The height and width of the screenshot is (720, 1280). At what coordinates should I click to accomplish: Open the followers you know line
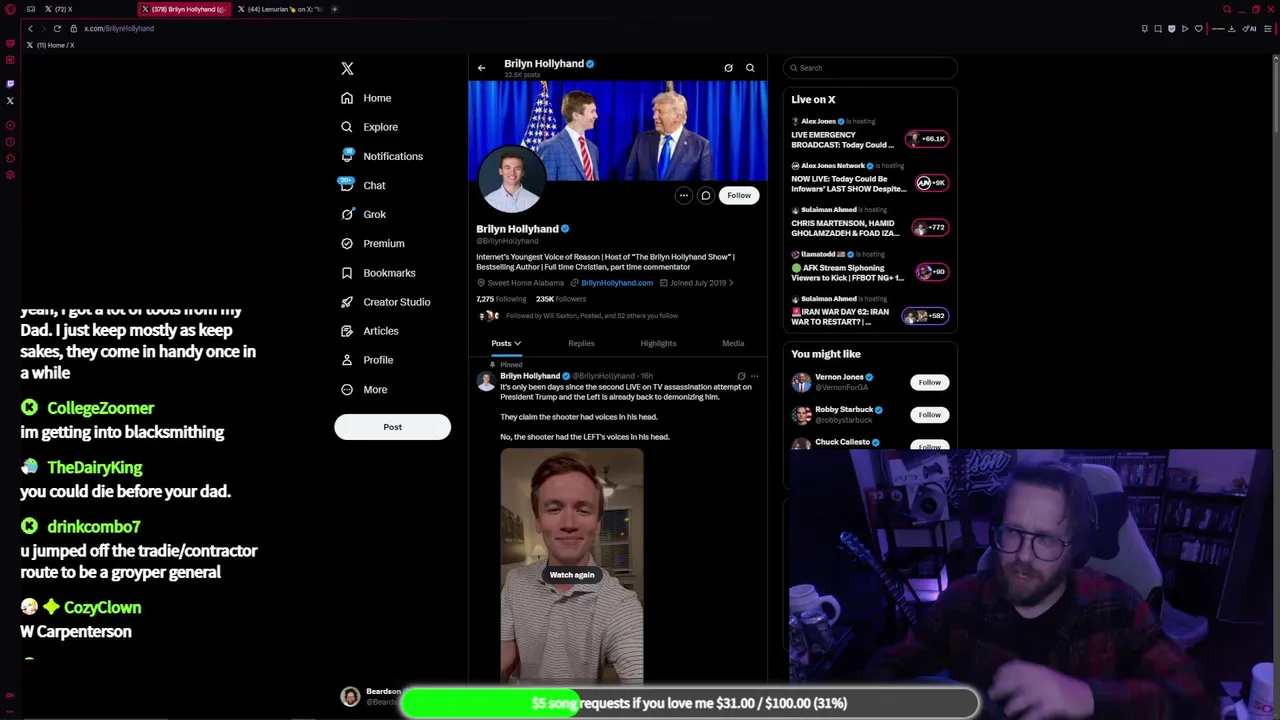coord(580,316)
